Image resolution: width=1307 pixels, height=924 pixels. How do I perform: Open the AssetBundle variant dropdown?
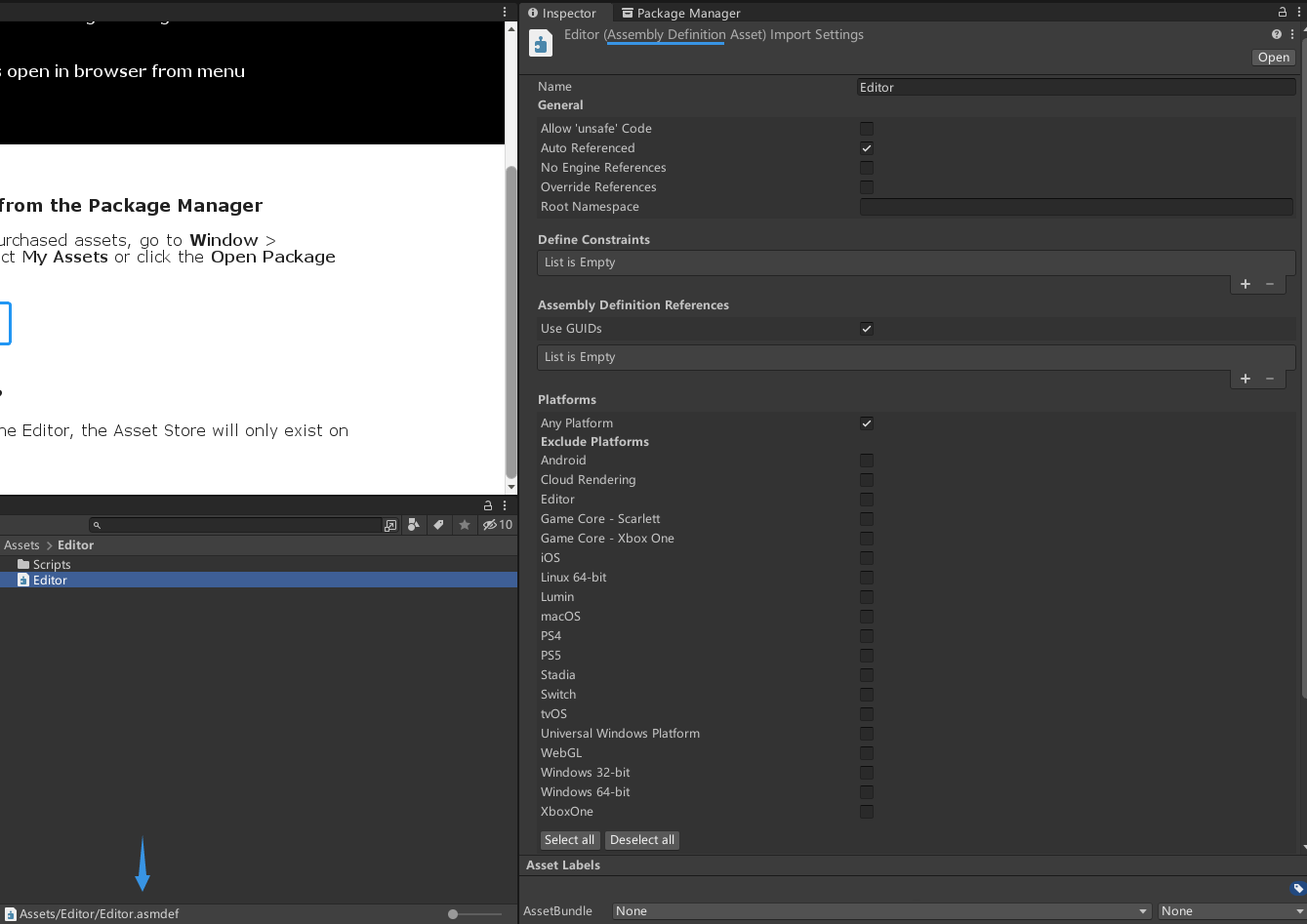[1232, 911]
